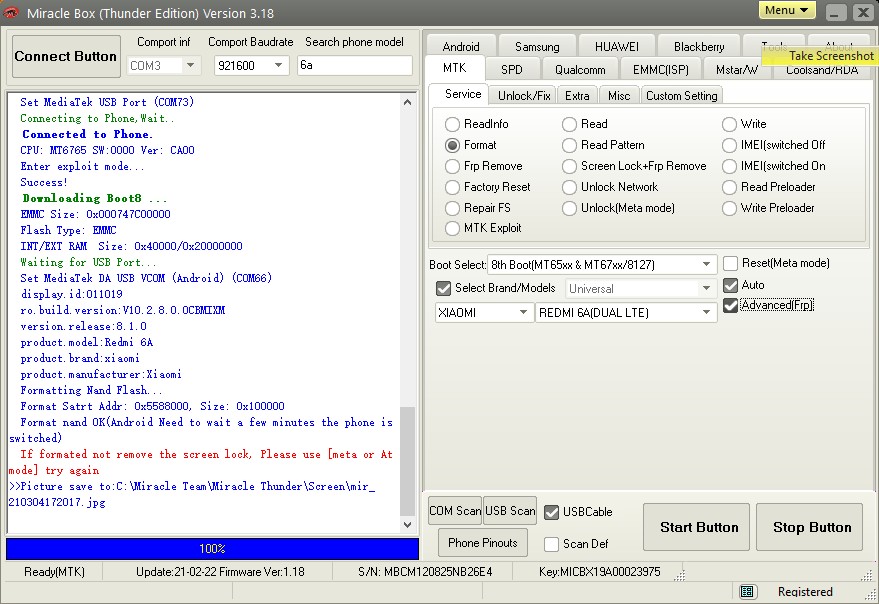This screenshot has height=604, width=879.
Task: Open the Universal models dropdown
Action: [x=706, y=289]
